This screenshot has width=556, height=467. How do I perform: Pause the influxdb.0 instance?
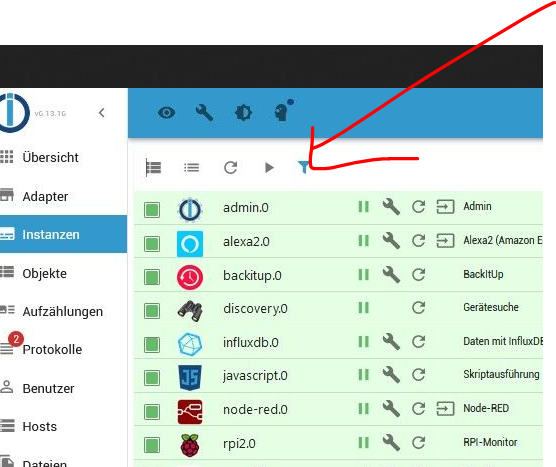(363, 341)
